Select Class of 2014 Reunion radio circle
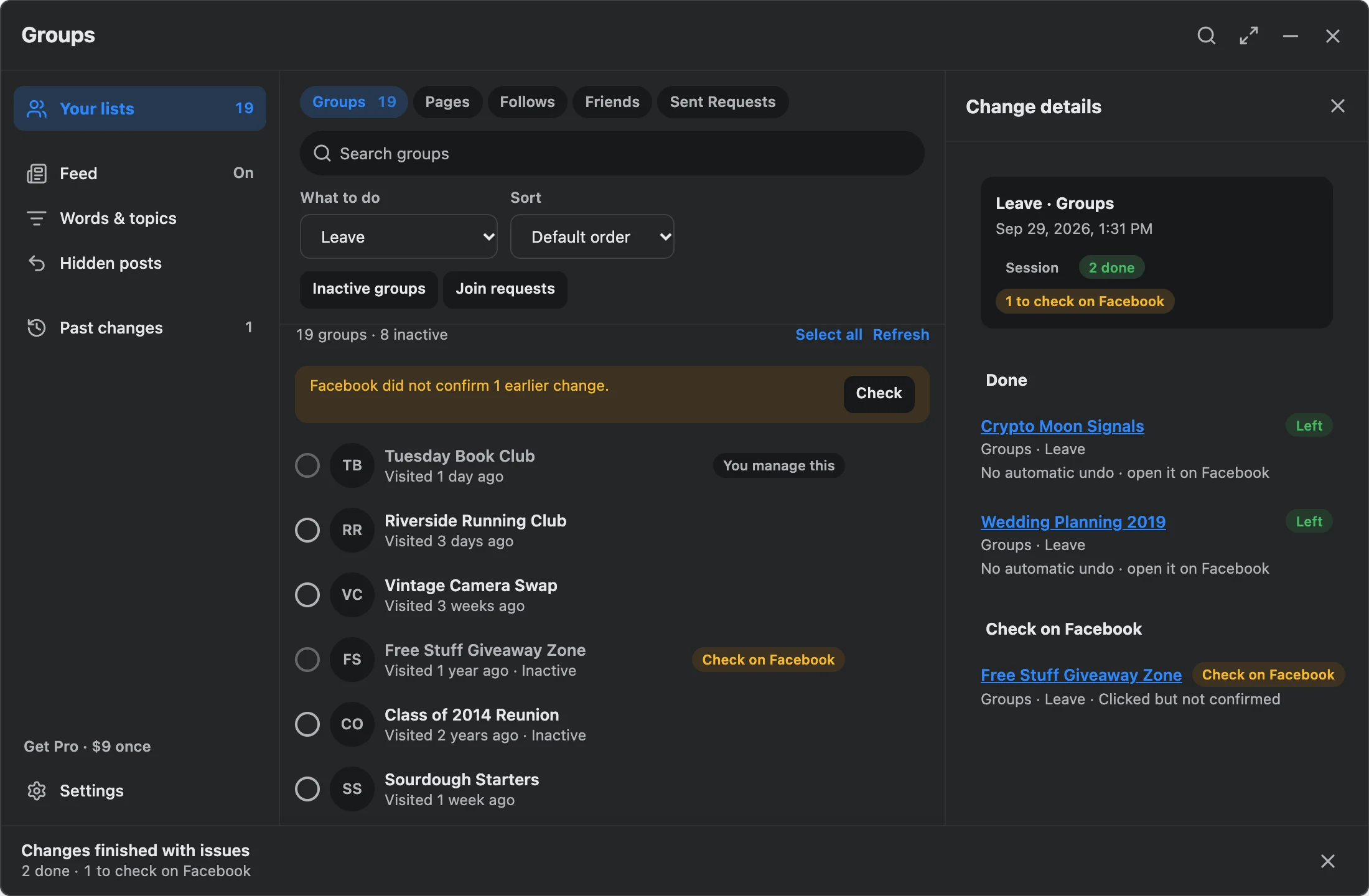The height and width of the screenshot is (896, 1369). 307,724
